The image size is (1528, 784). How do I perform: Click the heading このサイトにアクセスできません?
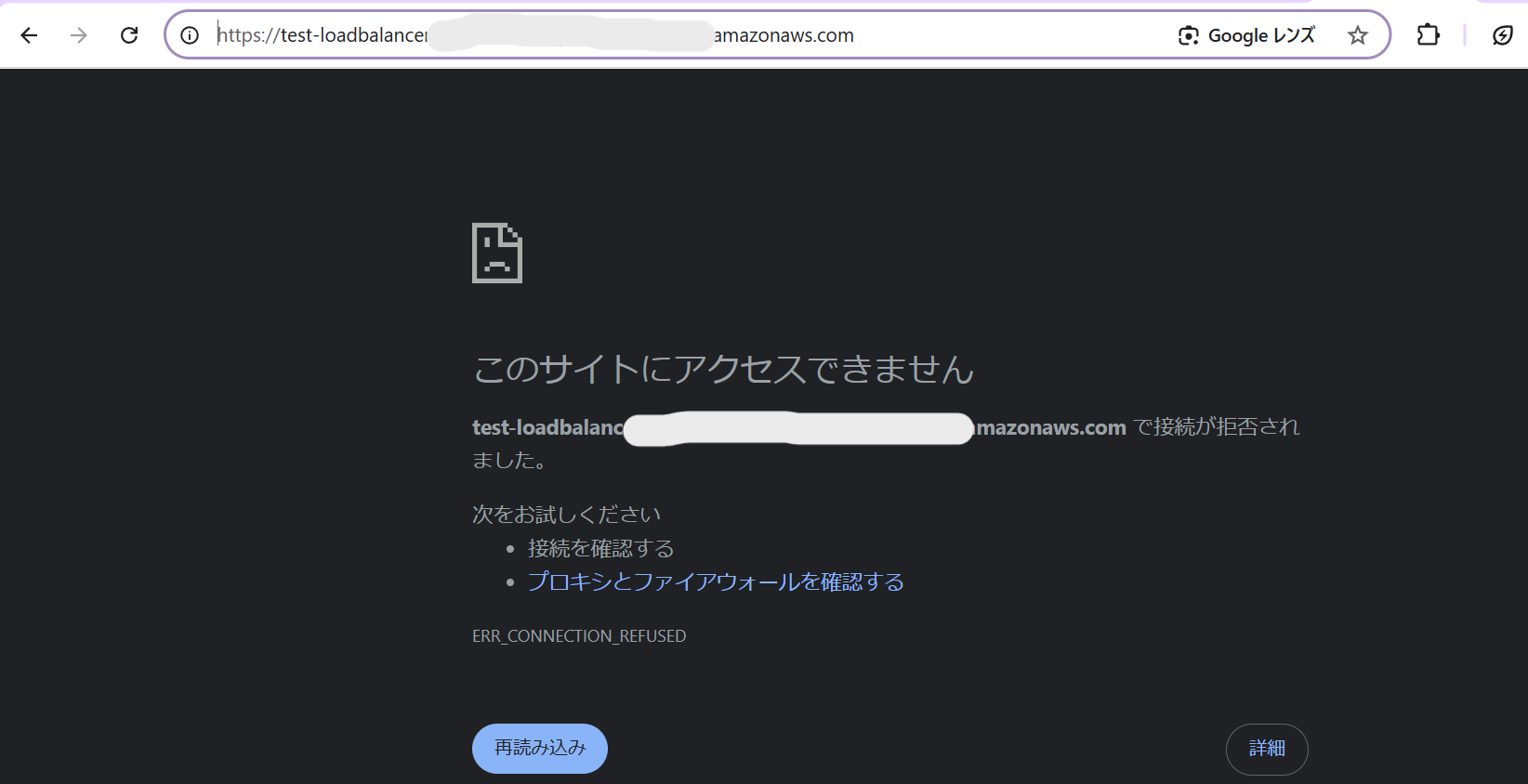724,369
